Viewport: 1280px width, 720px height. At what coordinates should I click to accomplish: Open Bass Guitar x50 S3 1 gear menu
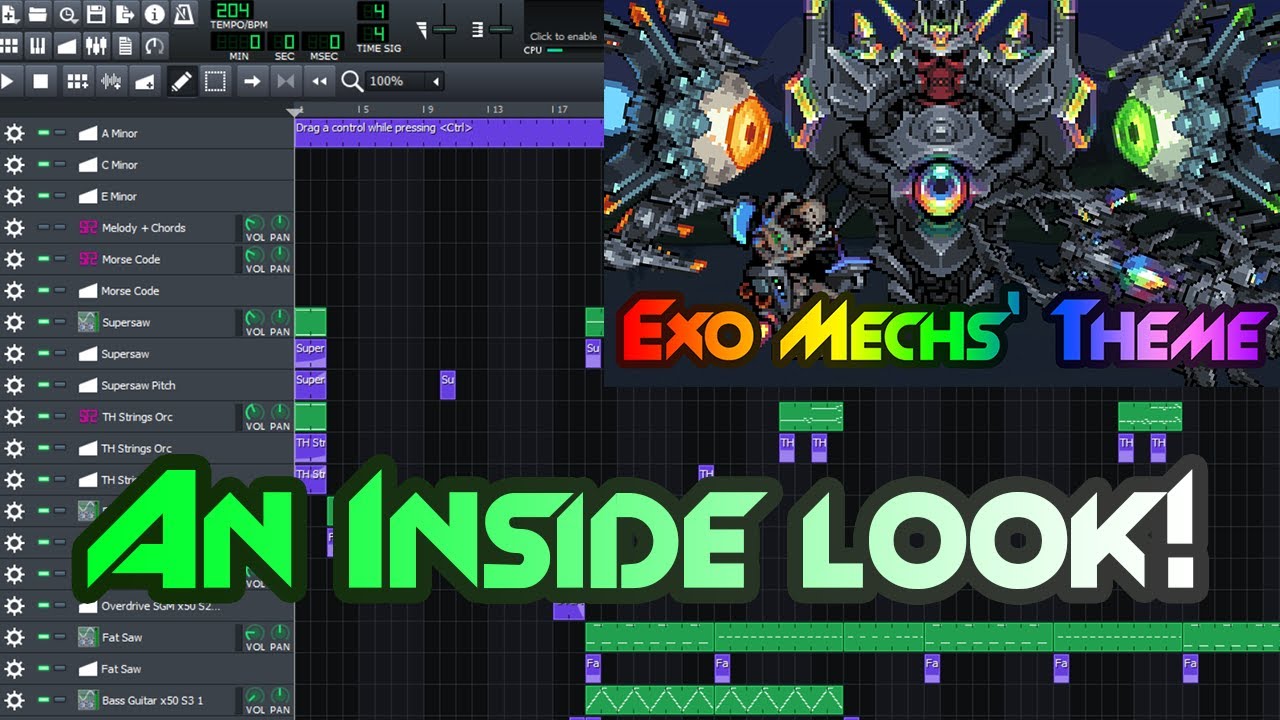(x=14, y=700)
